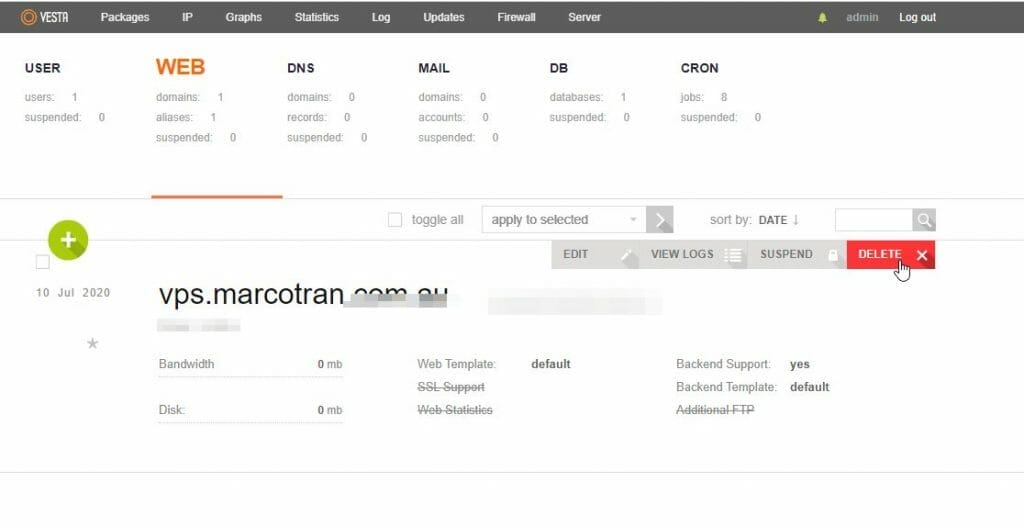Check the toggle all checkbox
1024x527 pixels.
click(394, 220)
